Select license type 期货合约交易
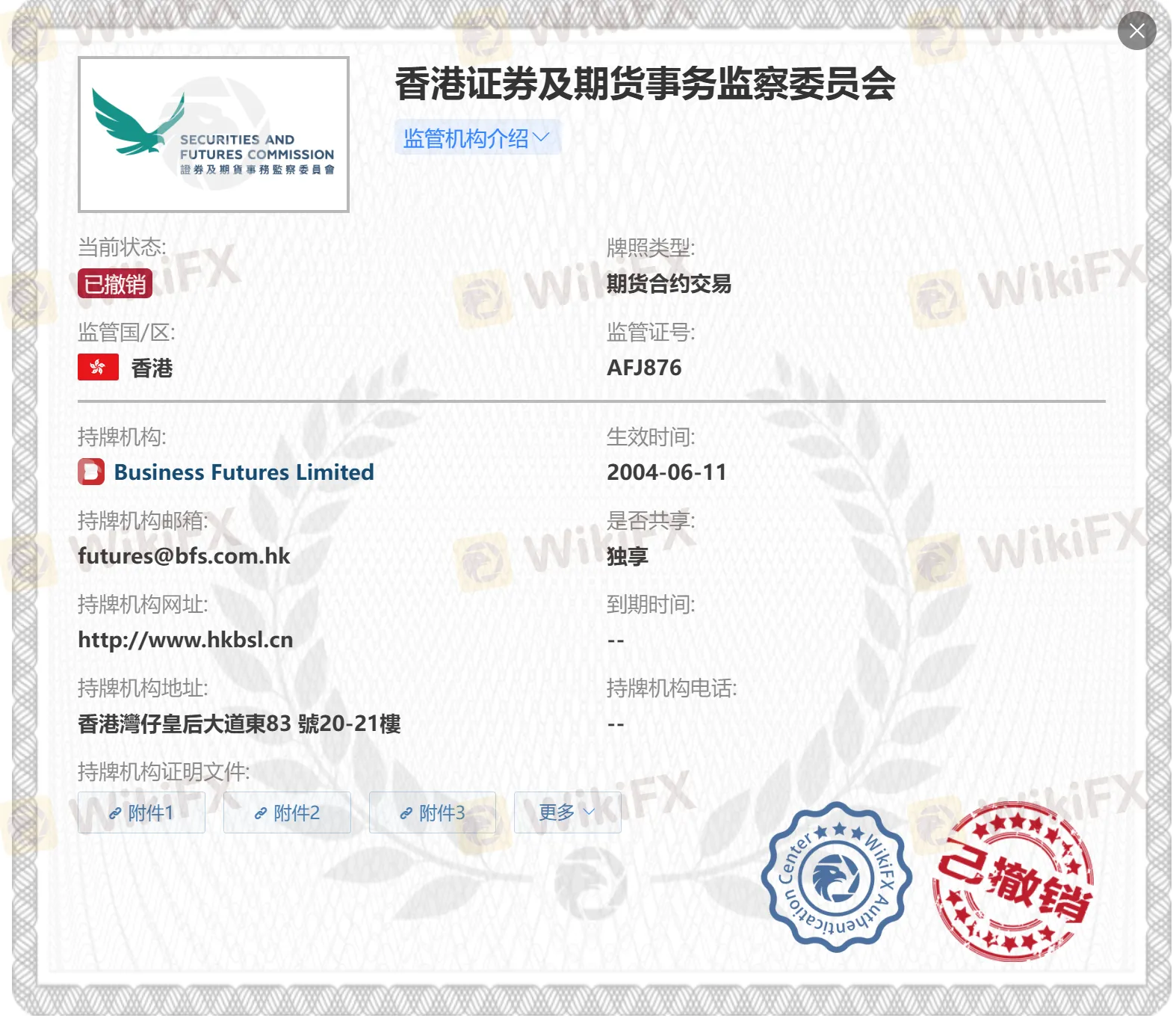This screenshot has width=1176, height=1018. (x=669, y=284)
